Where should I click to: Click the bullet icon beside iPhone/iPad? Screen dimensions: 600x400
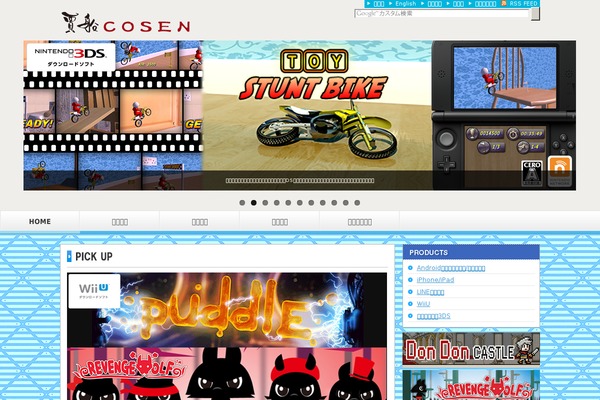click(x=410, y=280)
